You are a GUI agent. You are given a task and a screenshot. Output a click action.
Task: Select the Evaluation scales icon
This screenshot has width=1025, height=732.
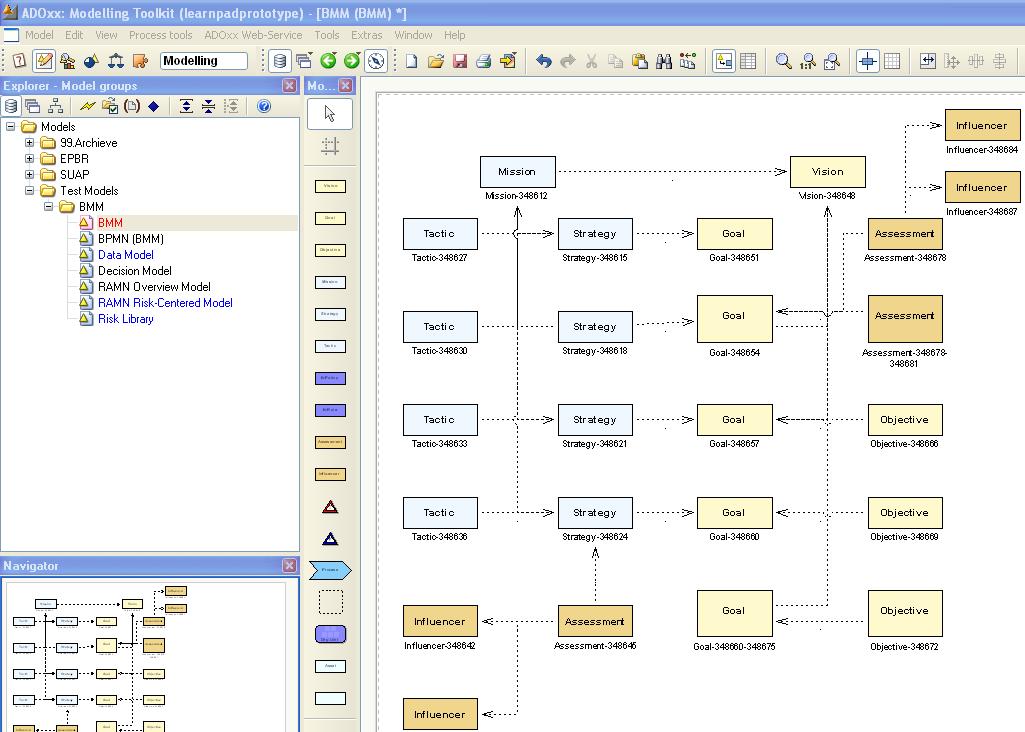[116, 61]
